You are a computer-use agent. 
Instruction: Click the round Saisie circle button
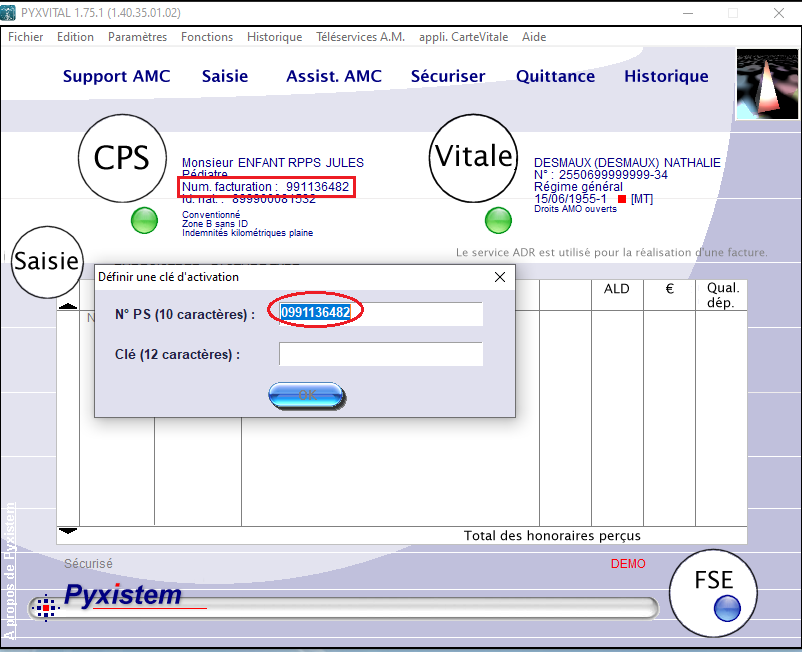(x=47, y=262)
